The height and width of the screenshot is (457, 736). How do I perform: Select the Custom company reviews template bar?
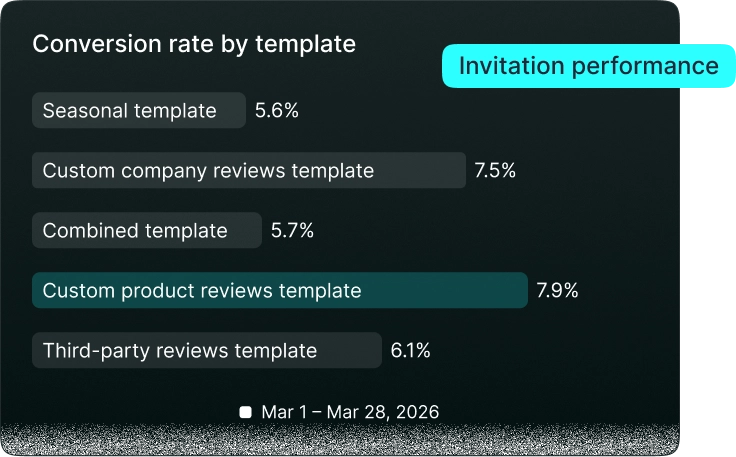pyautogui.click(x=249, y=170)
